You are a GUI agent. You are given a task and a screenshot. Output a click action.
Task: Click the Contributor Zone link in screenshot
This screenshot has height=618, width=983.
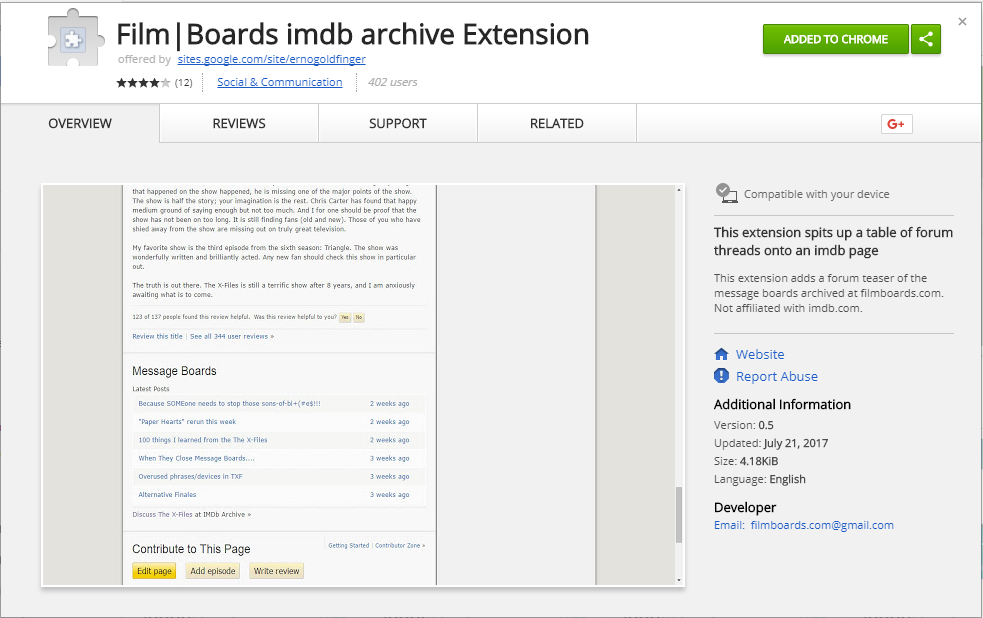pos(400,545)
